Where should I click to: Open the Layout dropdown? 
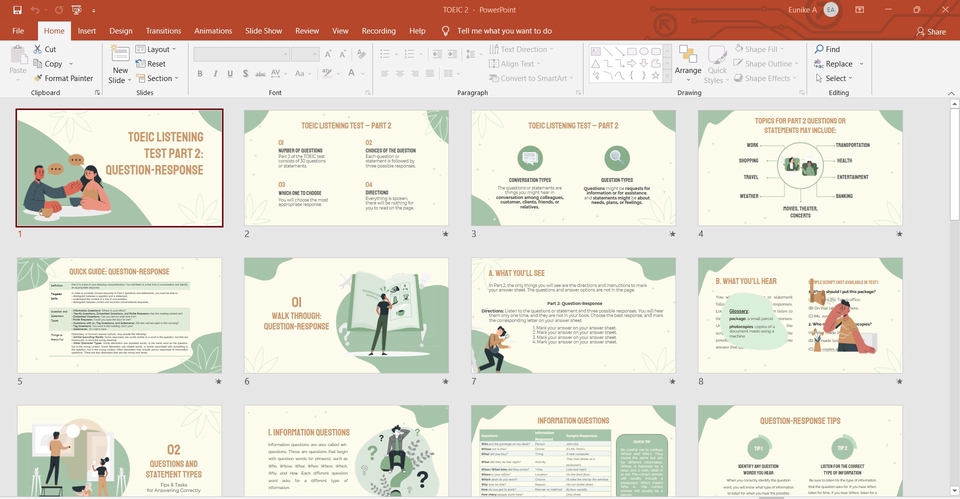click(x=156, y=49)
